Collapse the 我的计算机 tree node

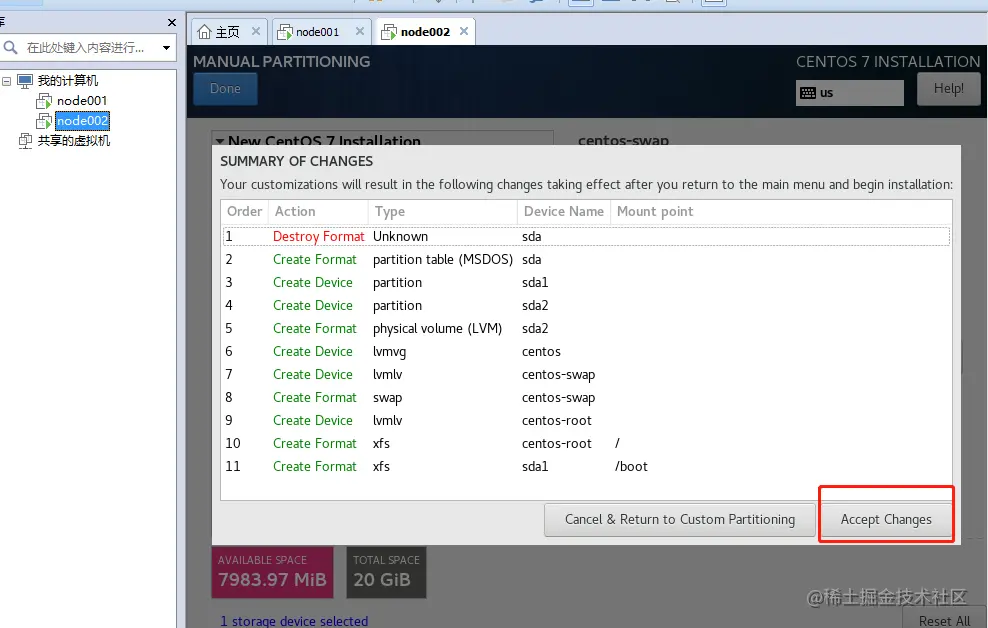pos(6,81)
